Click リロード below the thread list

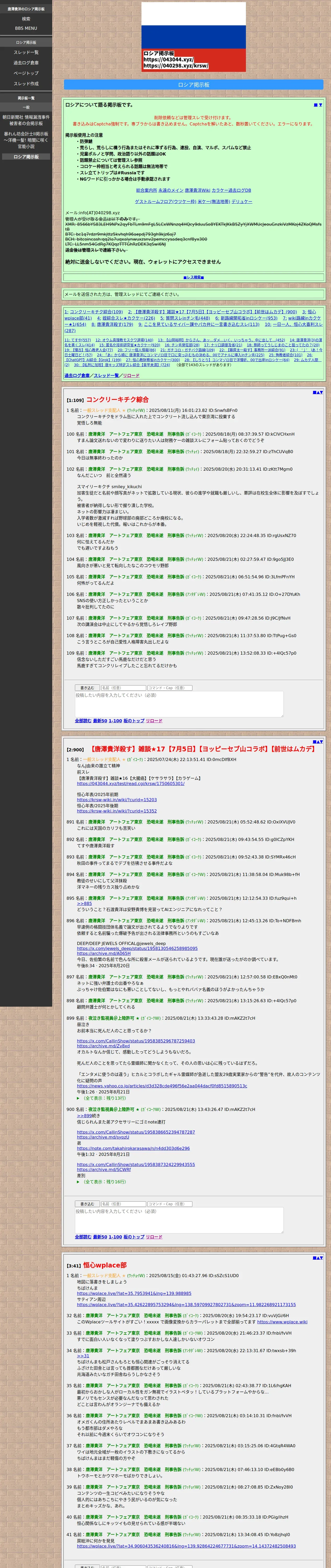(131, 376)
